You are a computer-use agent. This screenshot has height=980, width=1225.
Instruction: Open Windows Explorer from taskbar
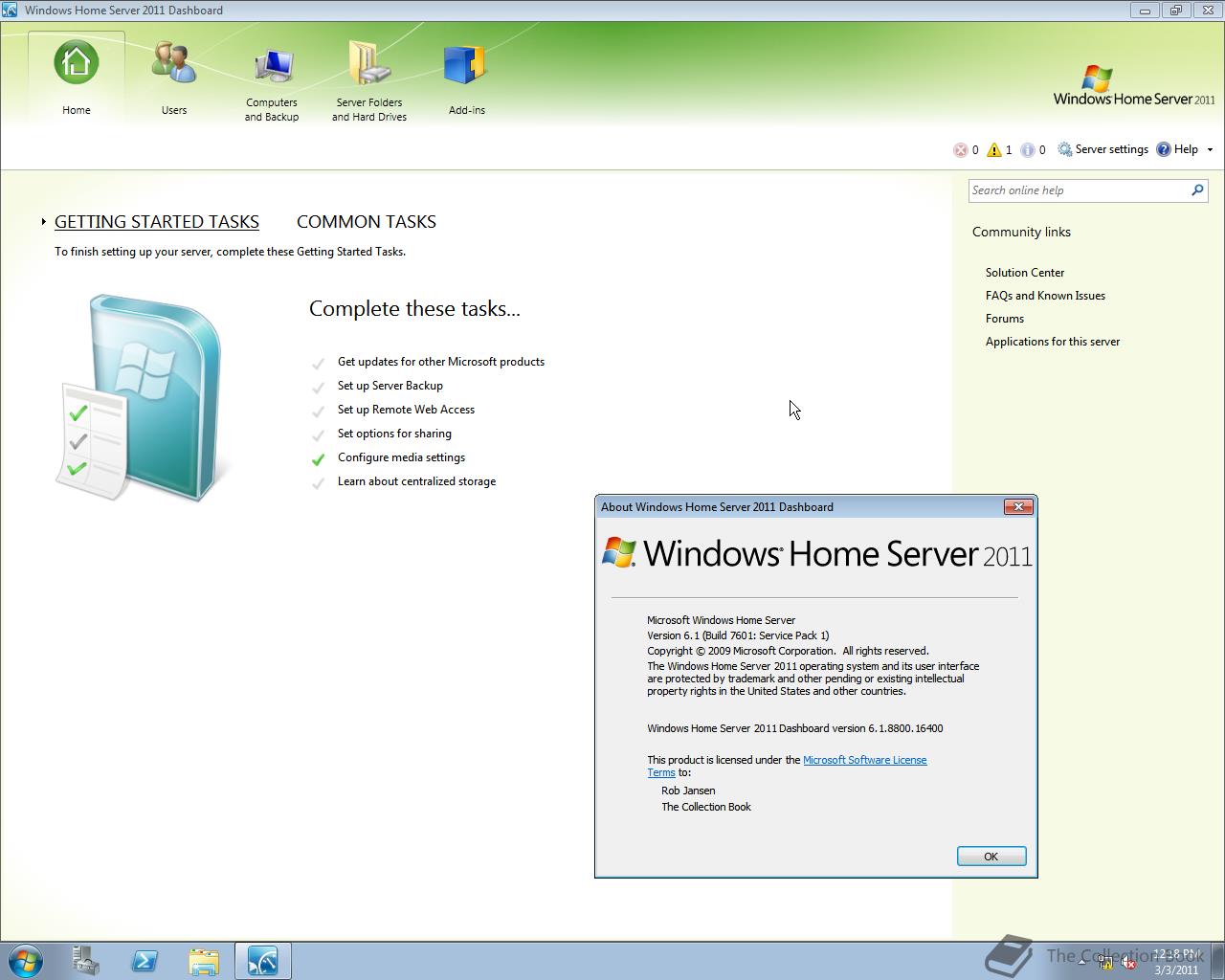click(203, 960)
